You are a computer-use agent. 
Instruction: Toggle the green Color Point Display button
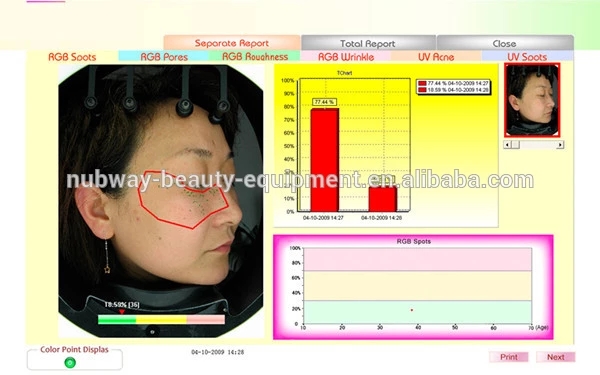[x=70, y=362]
